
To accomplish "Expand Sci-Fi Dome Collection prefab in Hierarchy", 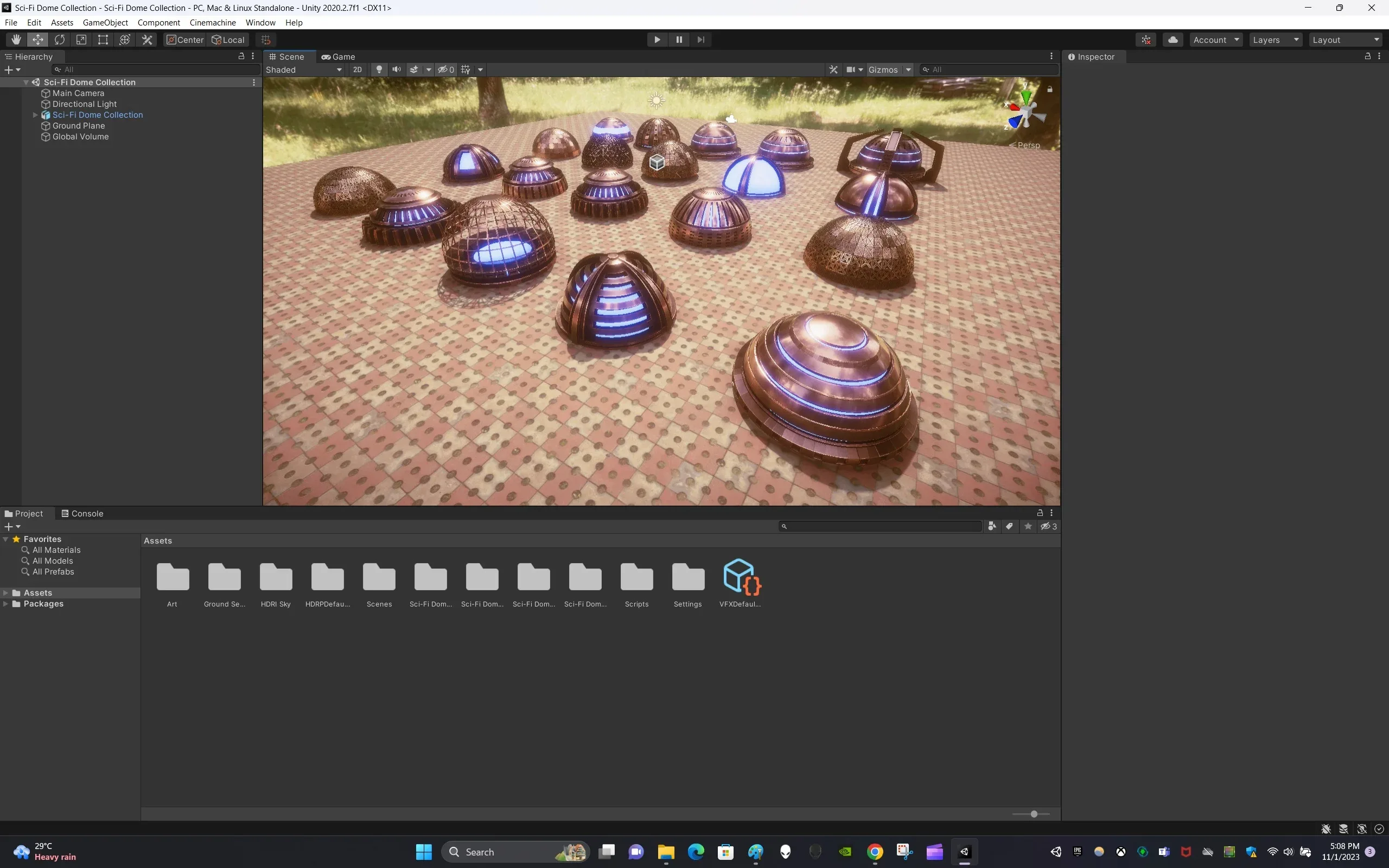I will click(x=35, y=115).
